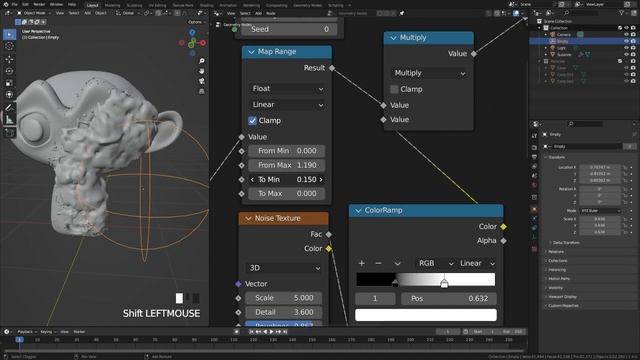Enable the Clamp checkbox in the Multiply node

394,89
